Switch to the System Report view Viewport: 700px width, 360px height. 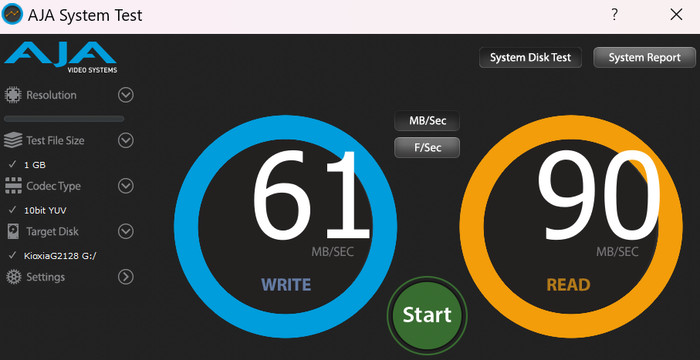[644, 58]
